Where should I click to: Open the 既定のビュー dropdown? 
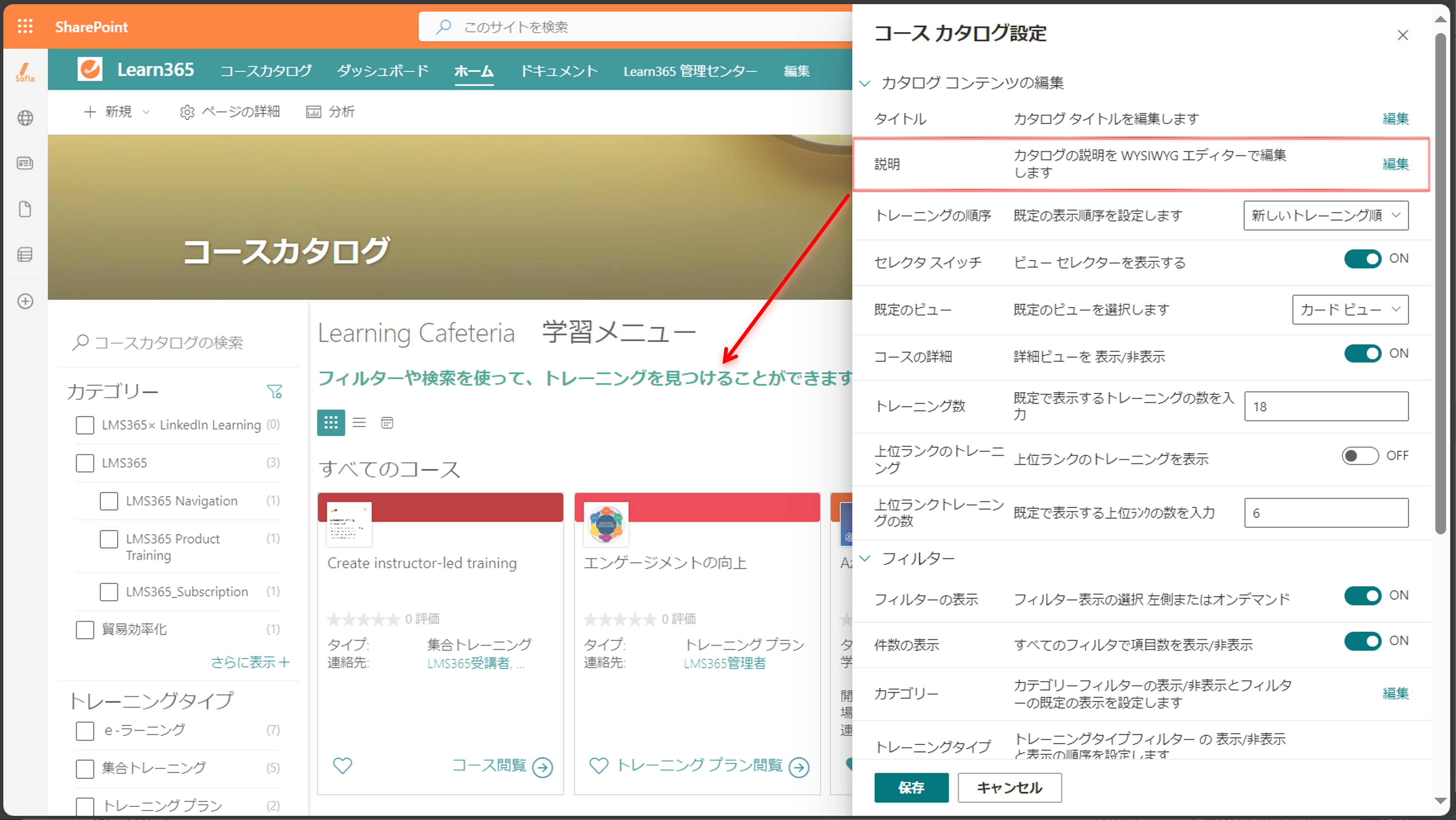click(1350, 310)
